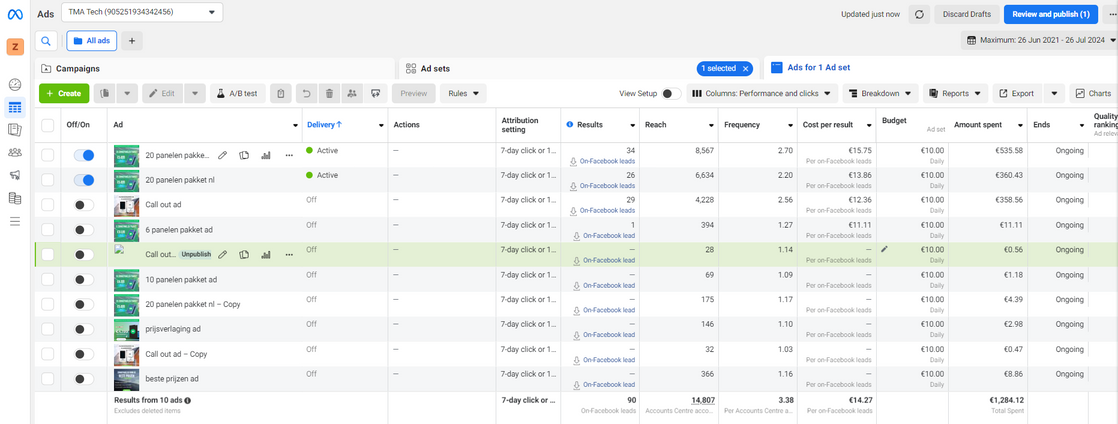Screen dimensions: 1118x424
Task: Click the search magnifier icon
Action: click(46, 41)
